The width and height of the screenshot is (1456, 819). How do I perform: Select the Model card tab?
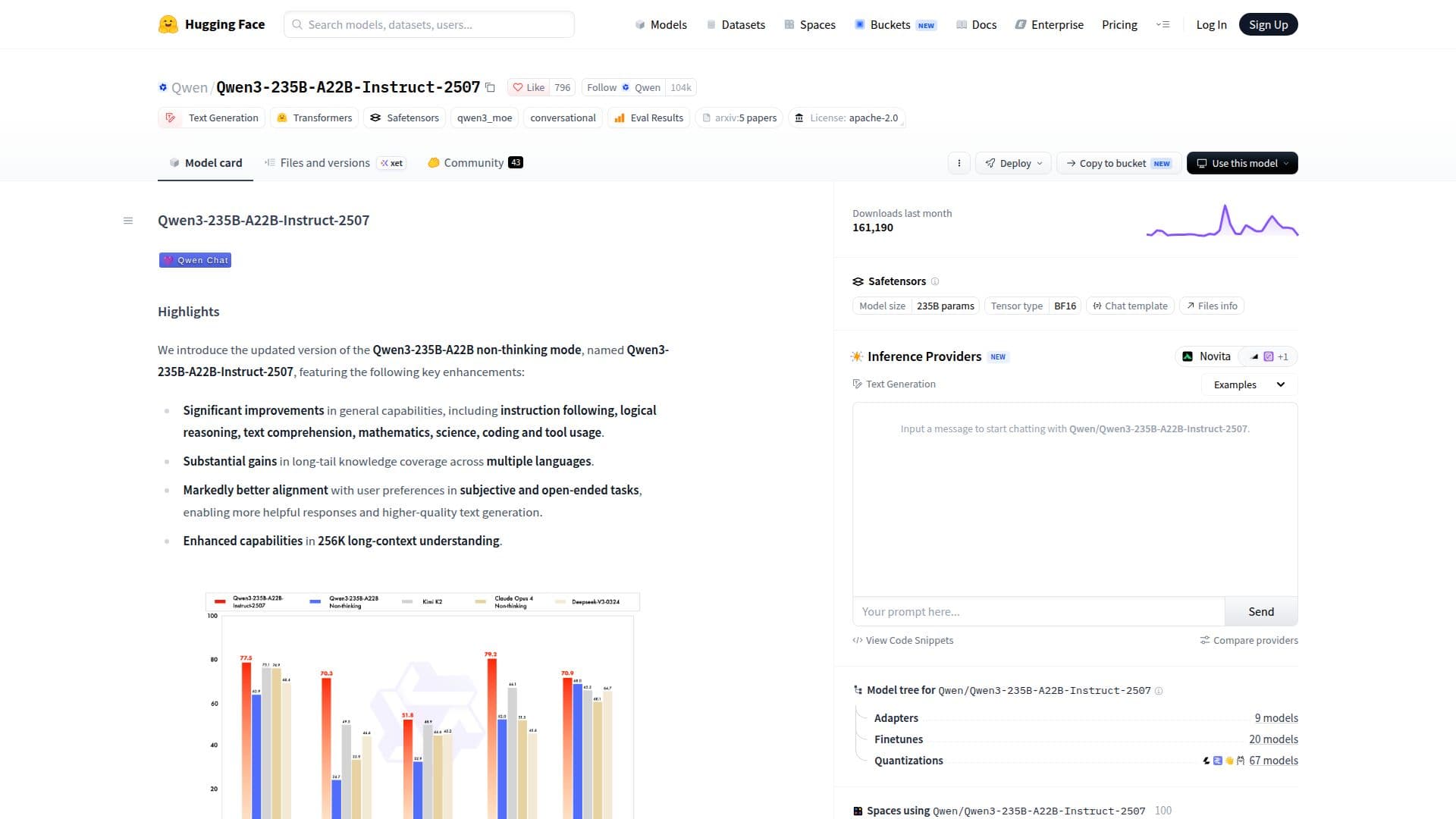206,163
